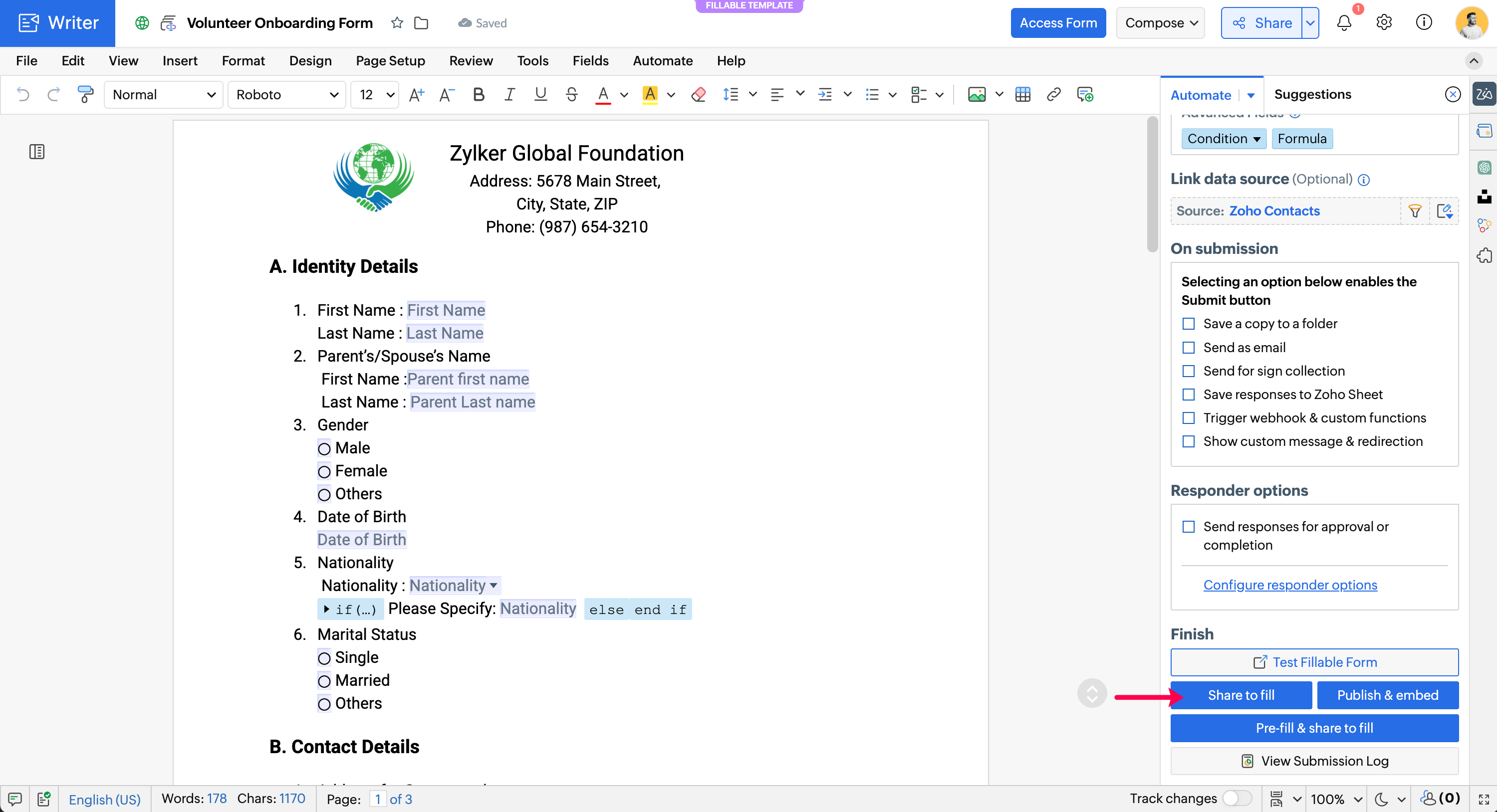Switch to the Suggestions tab
The image size is (1497, 812).
1312,94
